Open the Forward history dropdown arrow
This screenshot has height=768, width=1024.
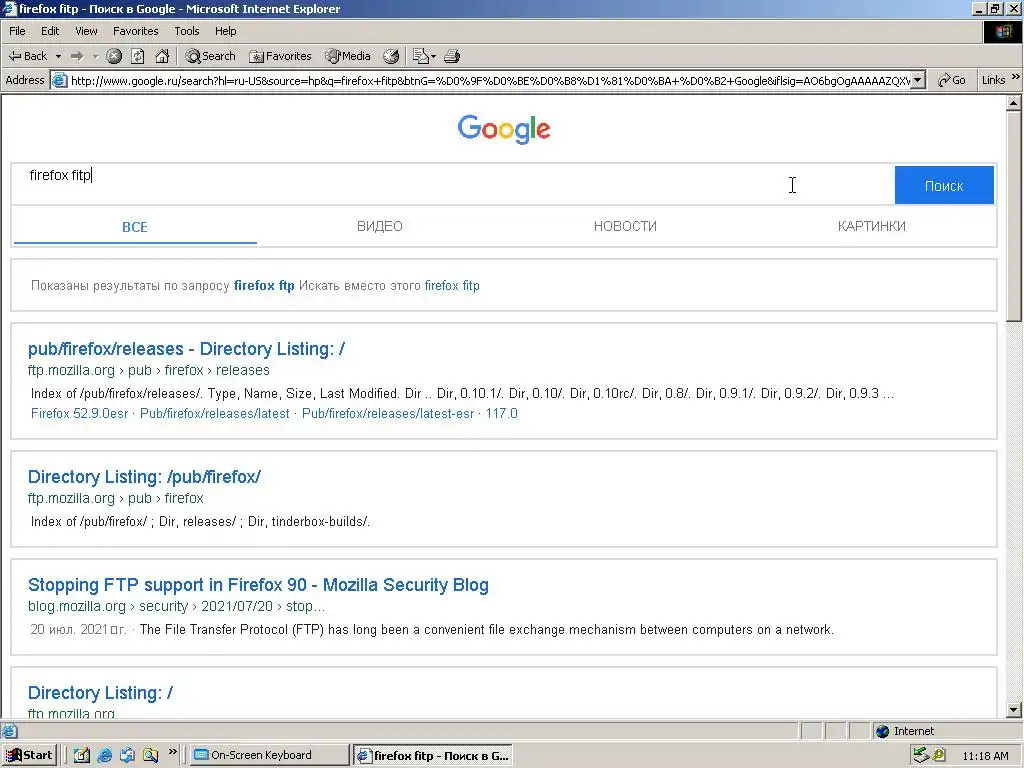95,56
